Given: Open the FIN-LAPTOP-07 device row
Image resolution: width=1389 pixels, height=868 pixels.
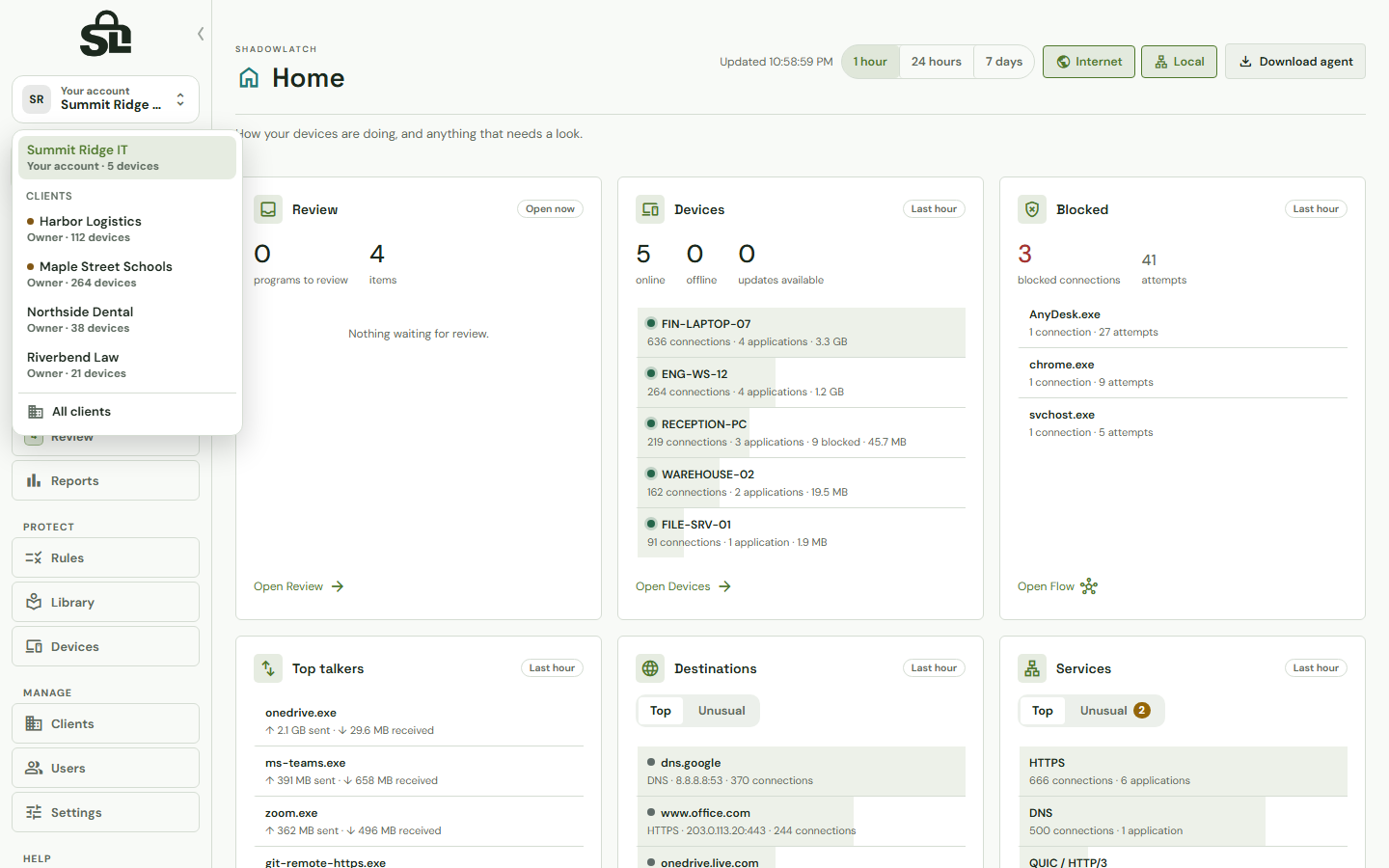Looking at the screenshot, I should point(801,333).
